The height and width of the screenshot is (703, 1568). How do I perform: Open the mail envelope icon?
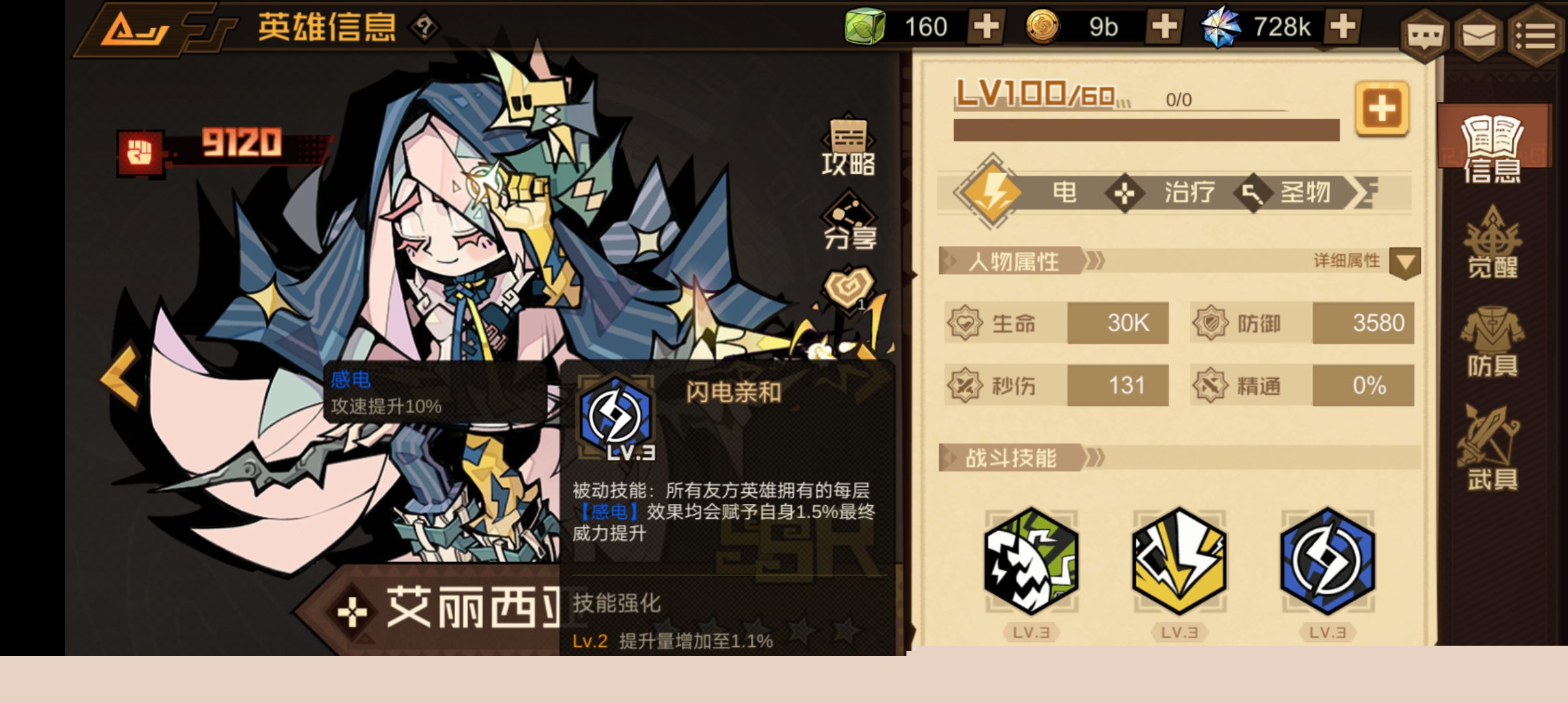[x=1479, y=36]
